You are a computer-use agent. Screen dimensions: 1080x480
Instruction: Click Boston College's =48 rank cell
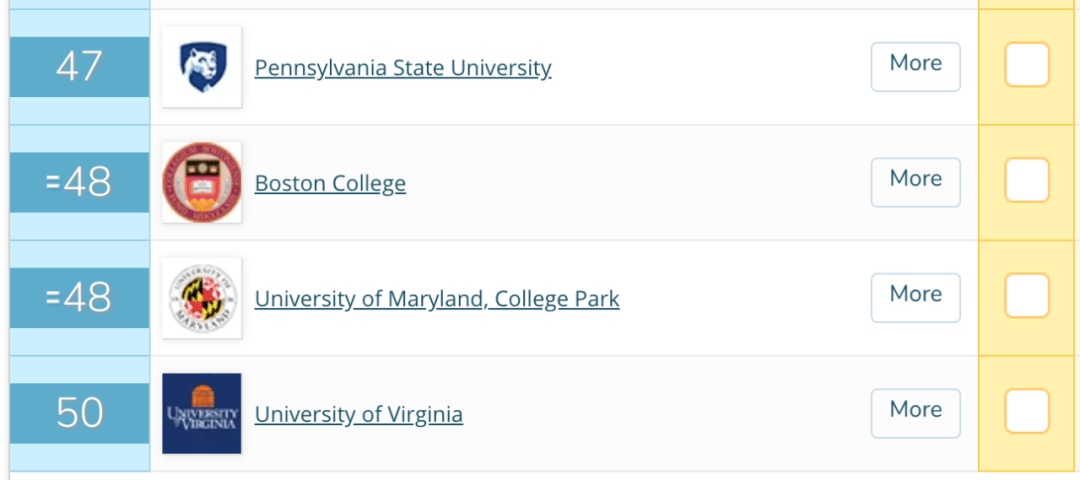(80, 183)
